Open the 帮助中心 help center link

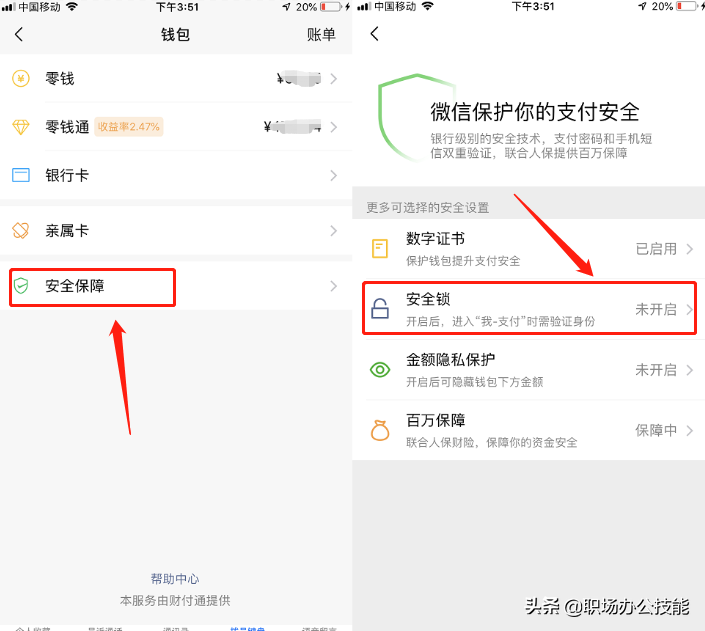tap(175, 579)
